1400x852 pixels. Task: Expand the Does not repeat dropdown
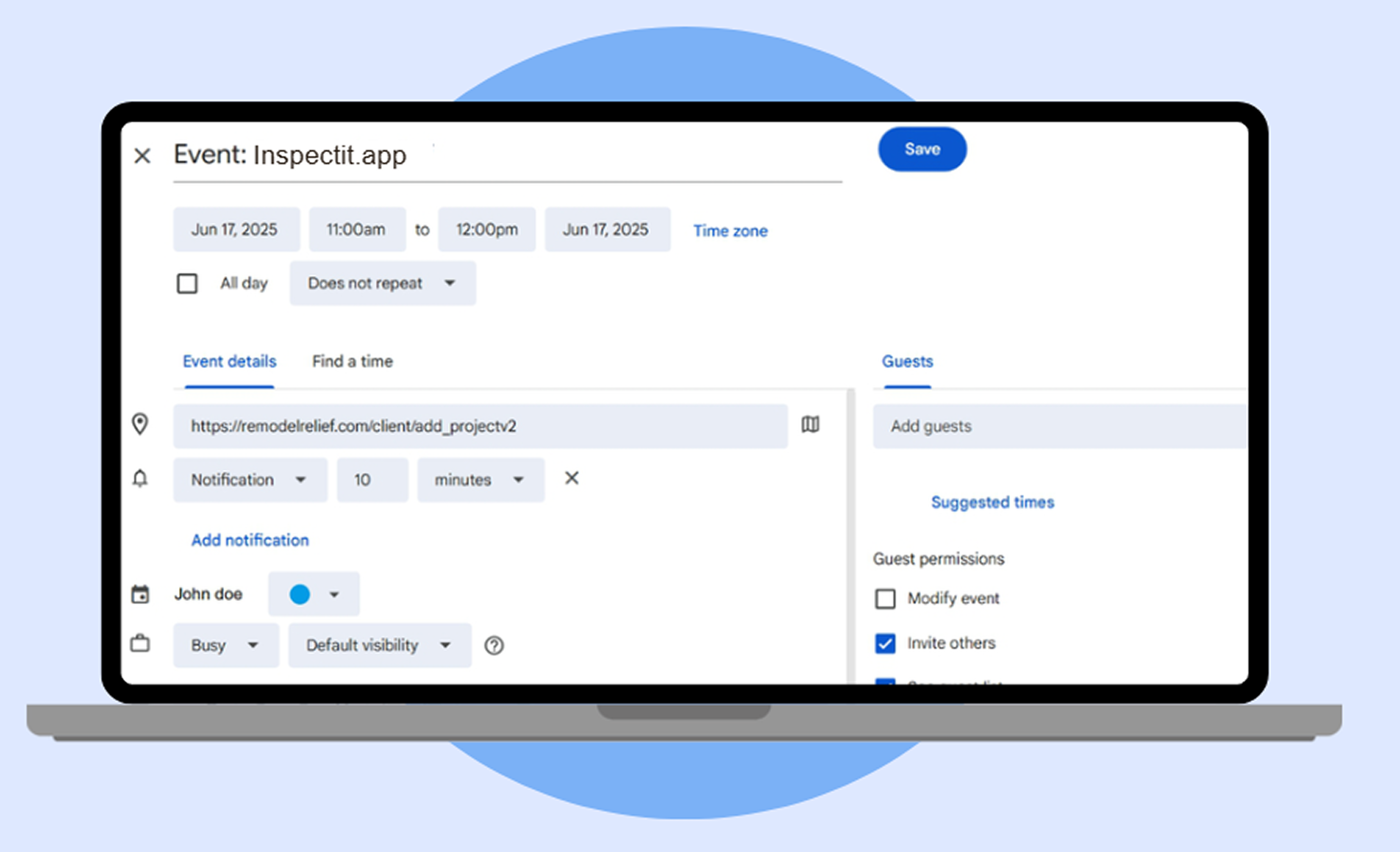382,283
